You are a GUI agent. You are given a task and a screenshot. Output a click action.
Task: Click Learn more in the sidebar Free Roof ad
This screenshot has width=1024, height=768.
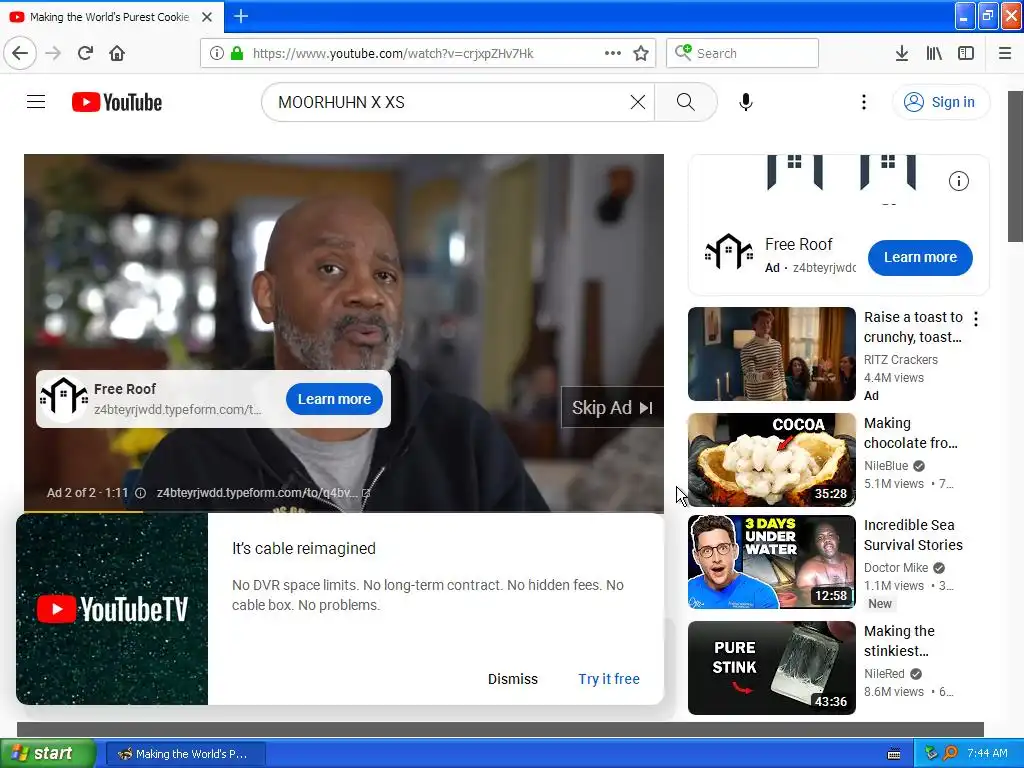[920, 257]
